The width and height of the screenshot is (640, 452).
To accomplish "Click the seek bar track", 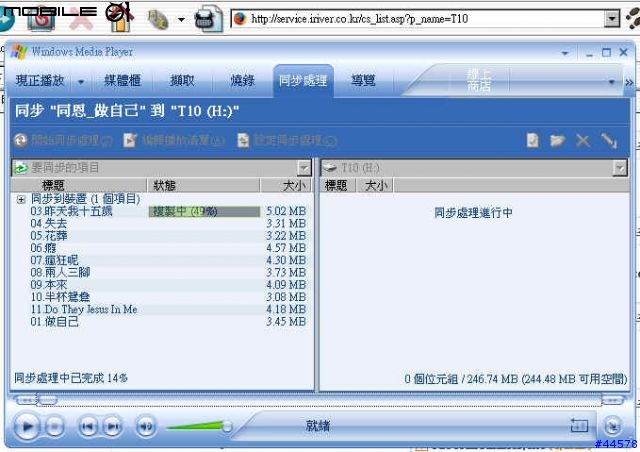I will [318, 401].
